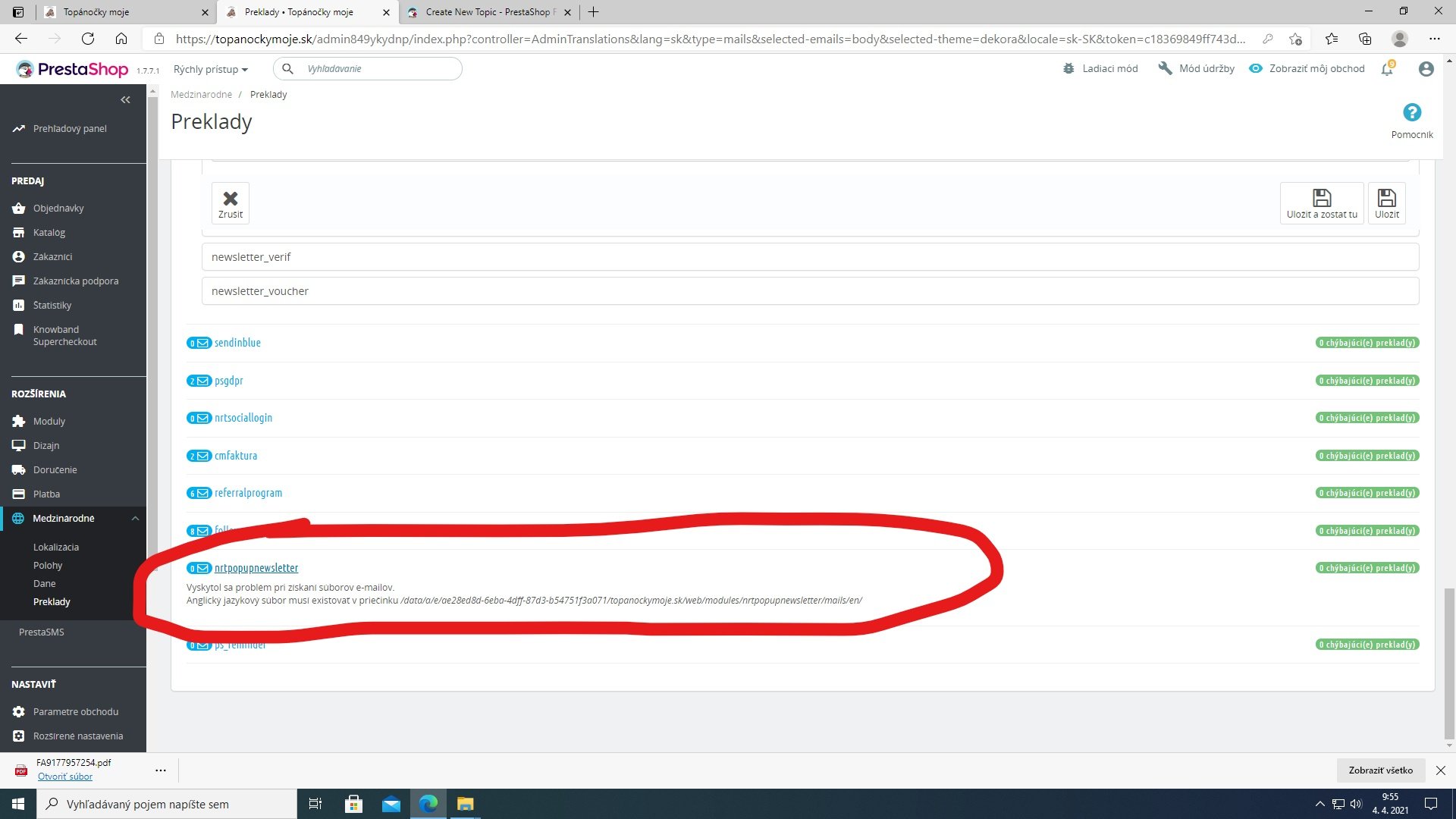Viewport: 1456px width, 819px height.
Task: Click Uložiť a zostať tu button
Action: click(1321, 203)
